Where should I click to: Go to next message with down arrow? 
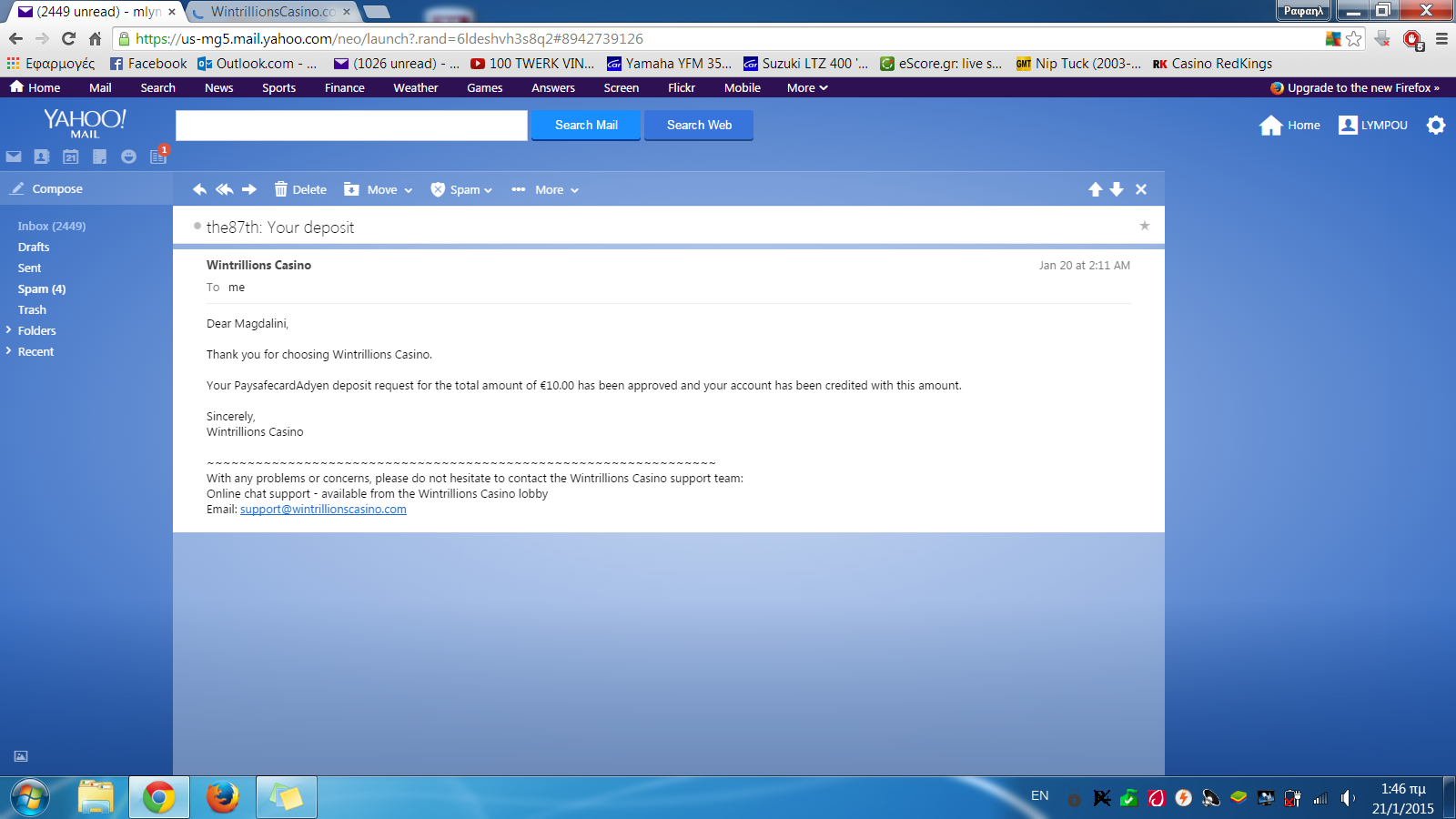1117,189
